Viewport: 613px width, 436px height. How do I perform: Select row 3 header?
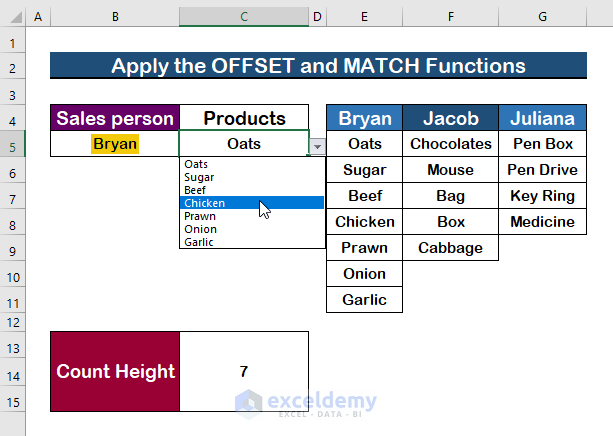(x=13, y=92)
